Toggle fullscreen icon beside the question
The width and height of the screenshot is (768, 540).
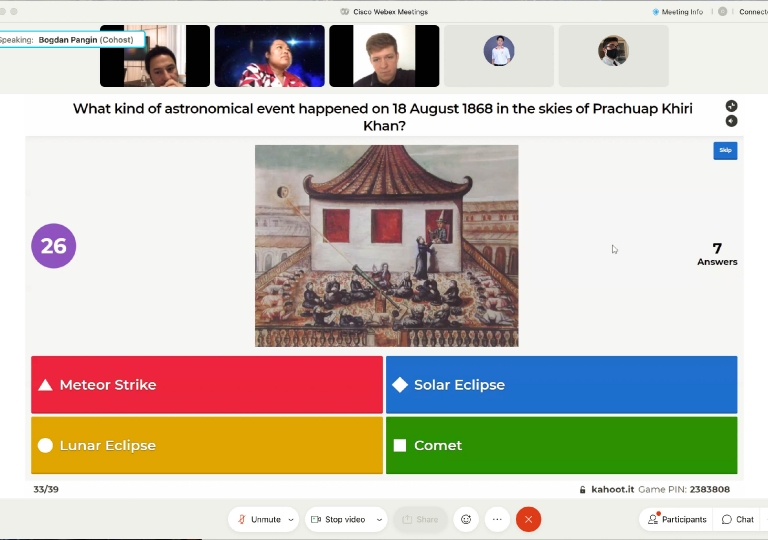click(x=731, y=106)
